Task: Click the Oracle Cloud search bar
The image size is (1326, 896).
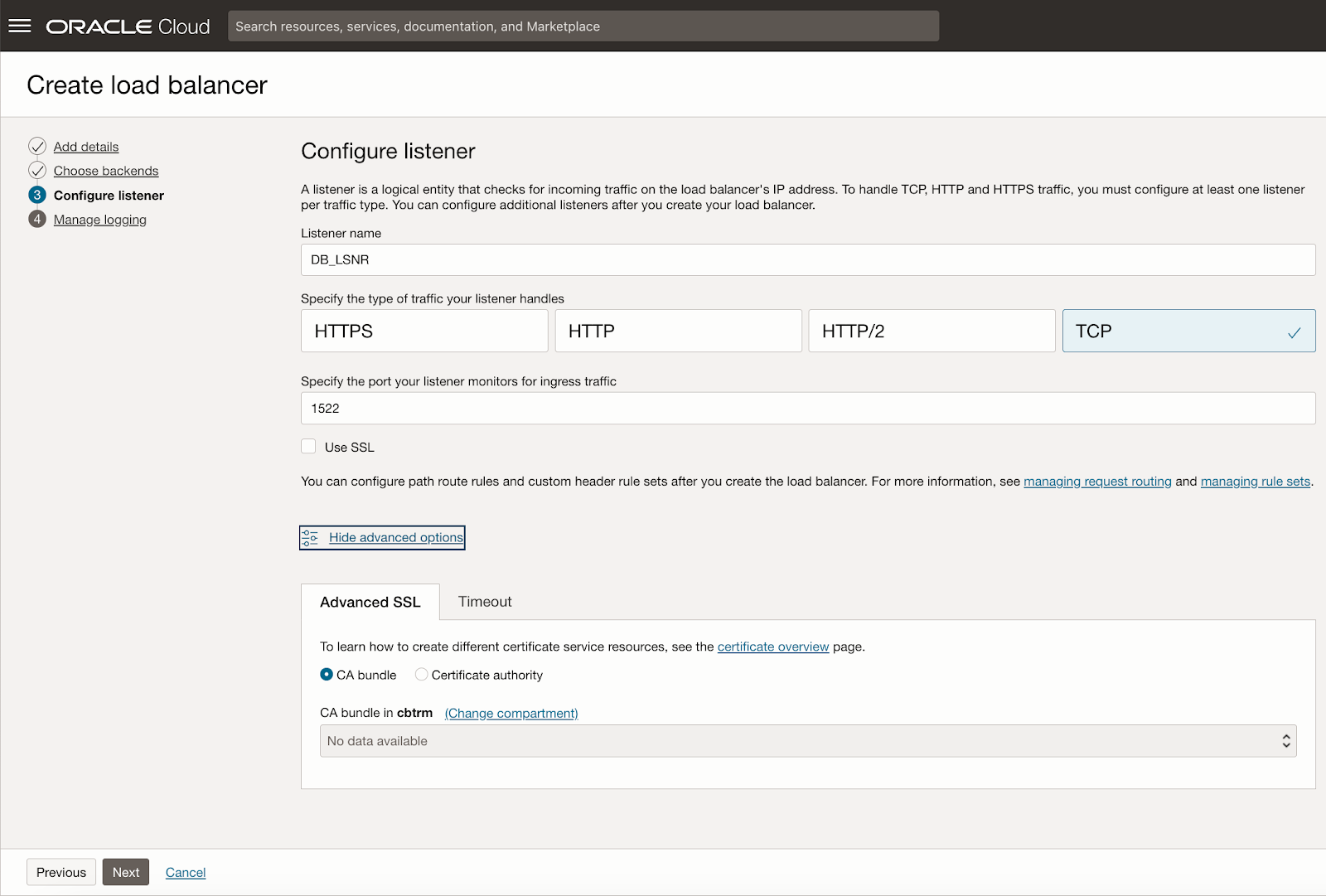Action: (583, 27)
